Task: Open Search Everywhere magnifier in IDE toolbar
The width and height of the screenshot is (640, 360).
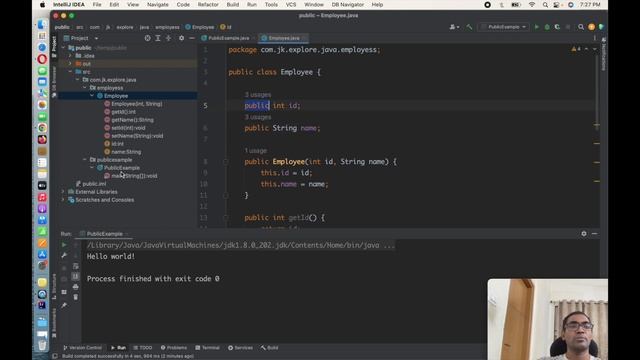Action: [x=581, y=27]
